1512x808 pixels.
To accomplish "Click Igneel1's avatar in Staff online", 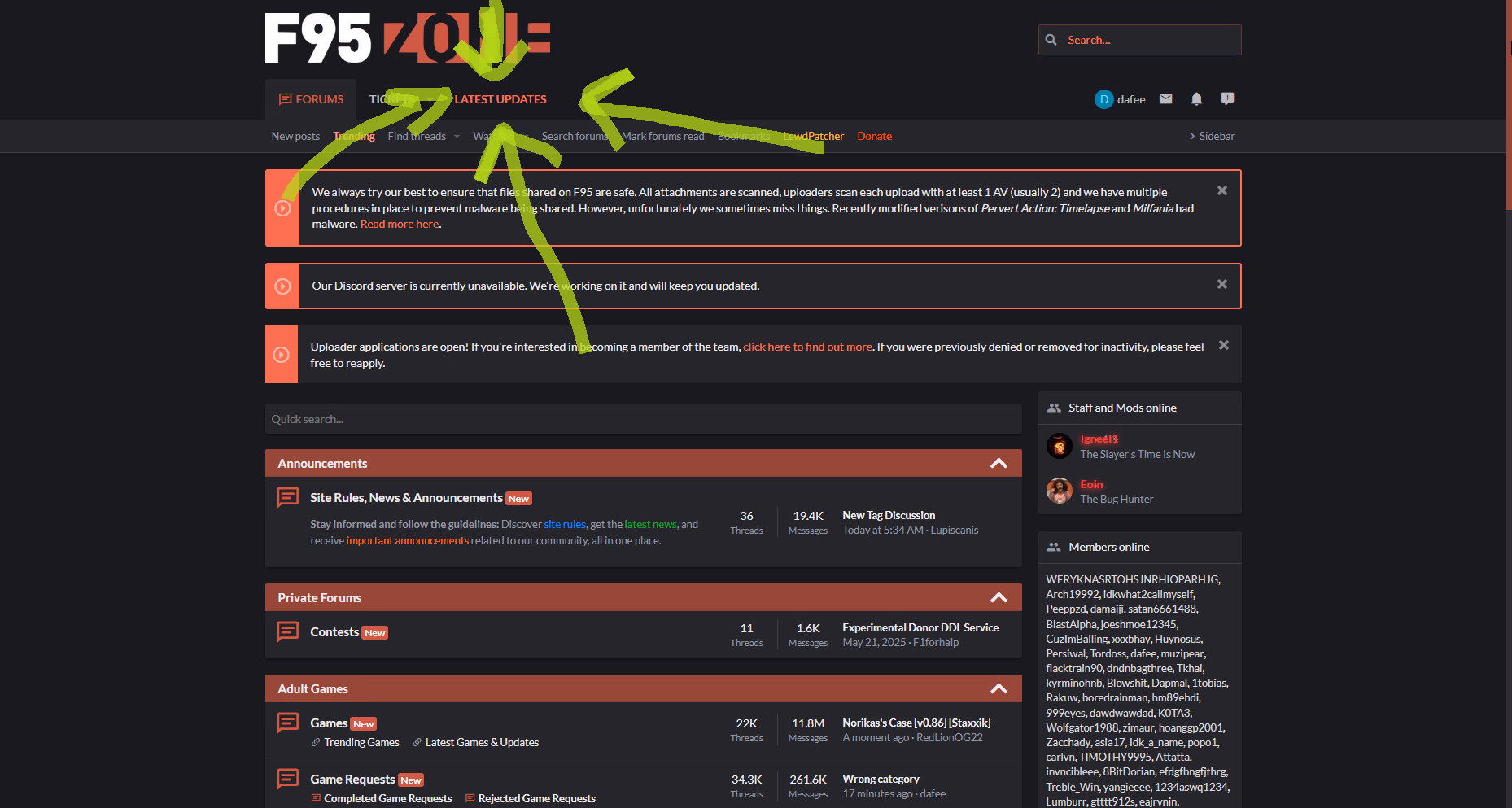I will [1059, 446].
